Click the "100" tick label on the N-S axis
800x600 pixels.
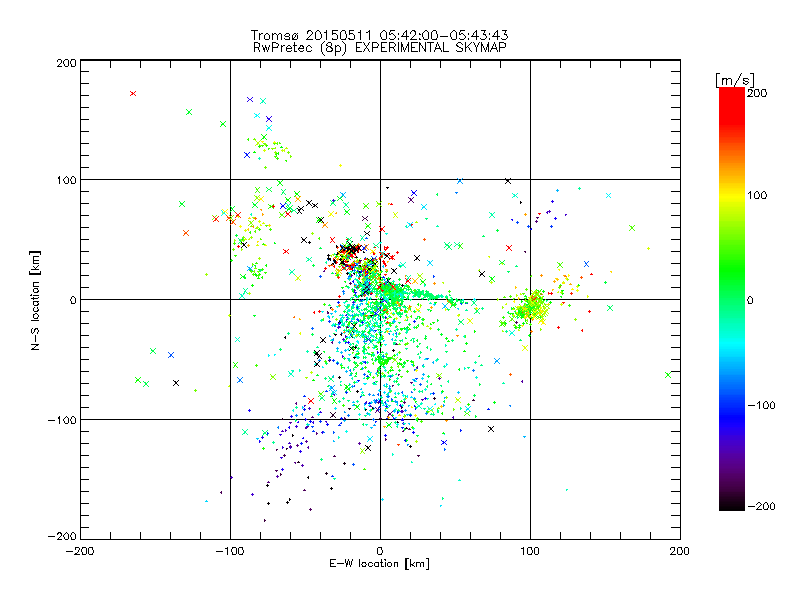(x=66, y=180)
